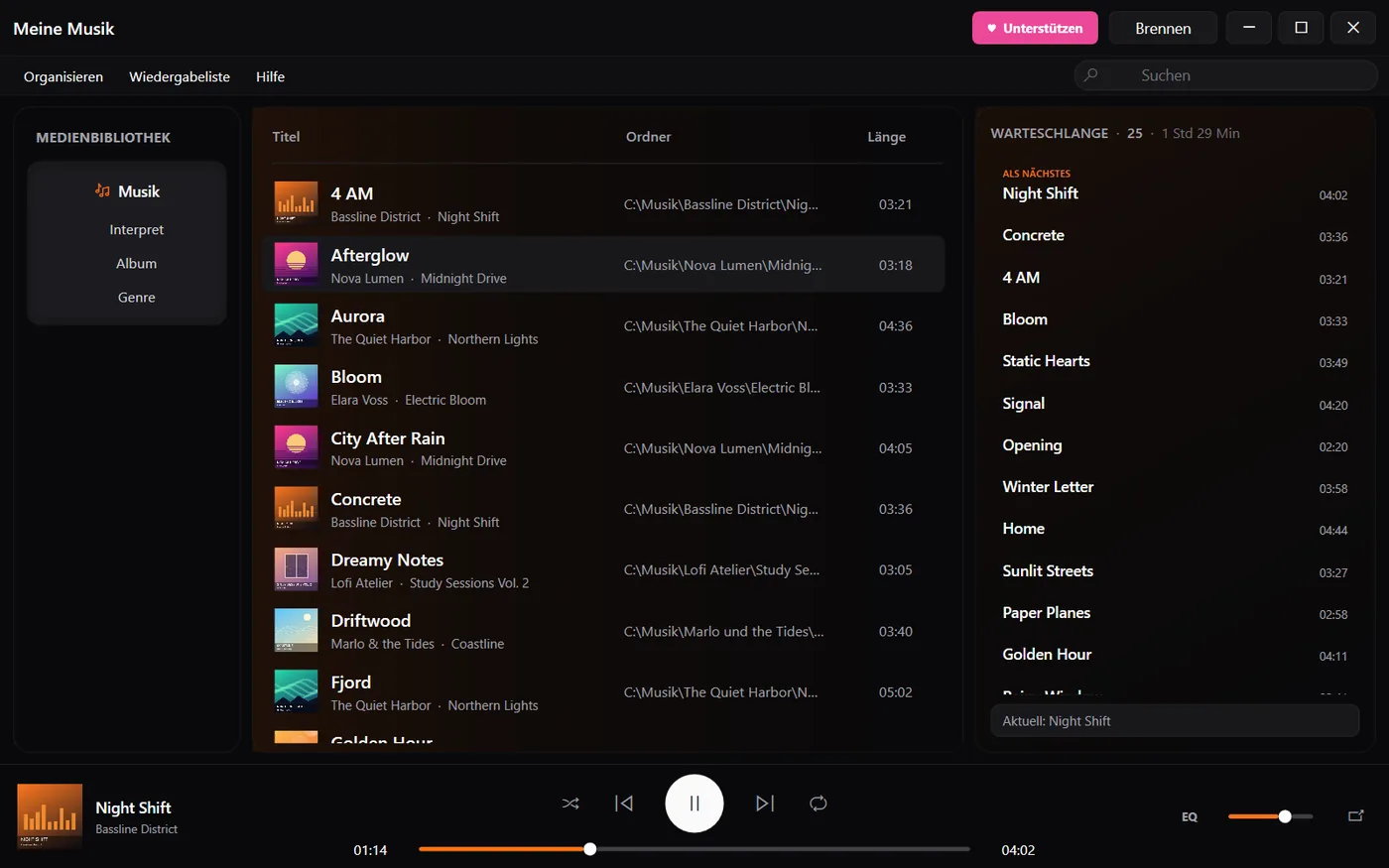Screen dimensions: 1389x868
Task: Open the Organisieren menu
Action: pyautogui.click(x=63, y=76)
